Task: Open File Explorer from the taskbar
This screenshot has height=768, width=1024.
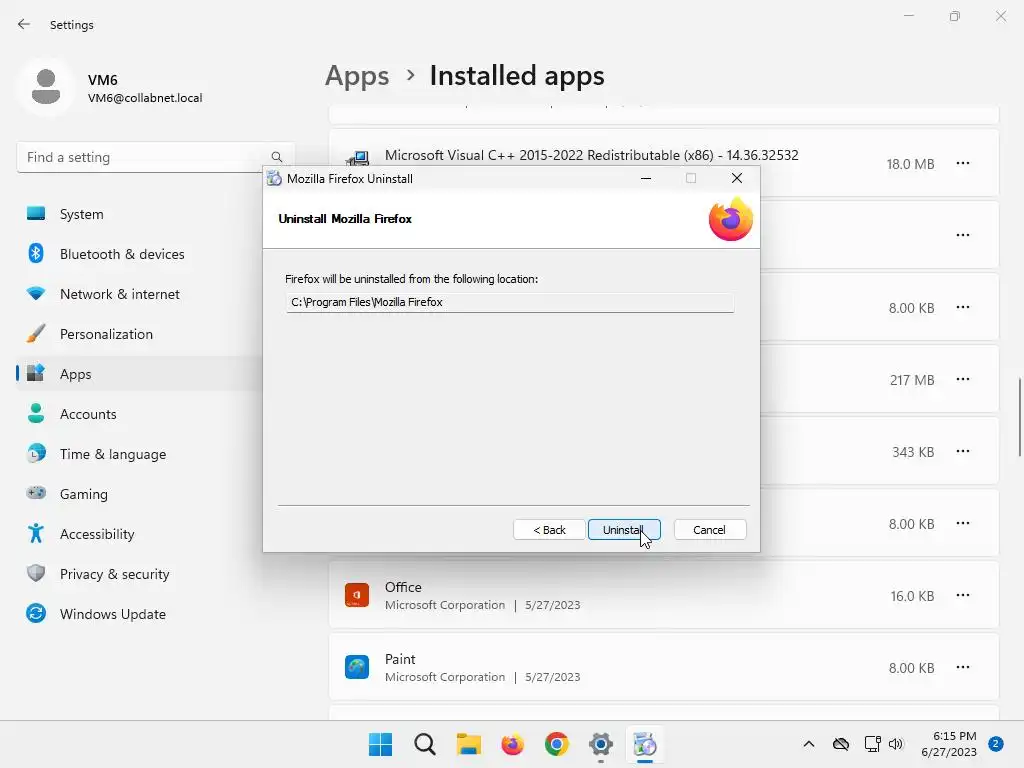Action: point(468,744)
